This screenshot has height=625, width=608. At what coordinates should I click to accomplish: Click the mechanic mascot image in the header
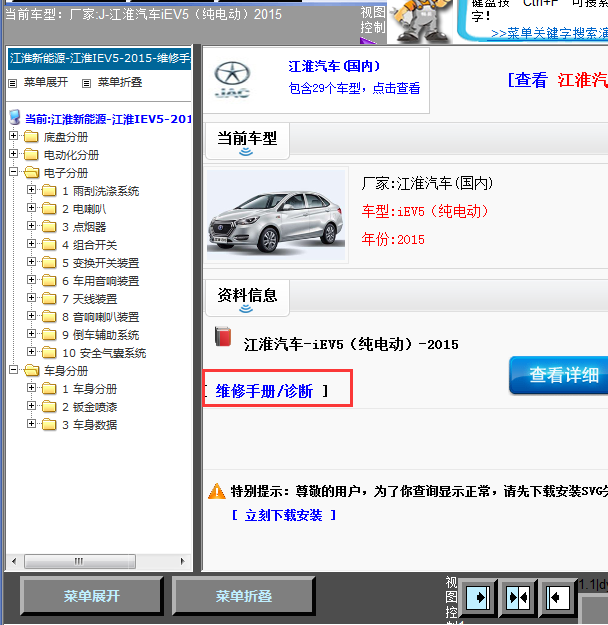tap(421, 21)
